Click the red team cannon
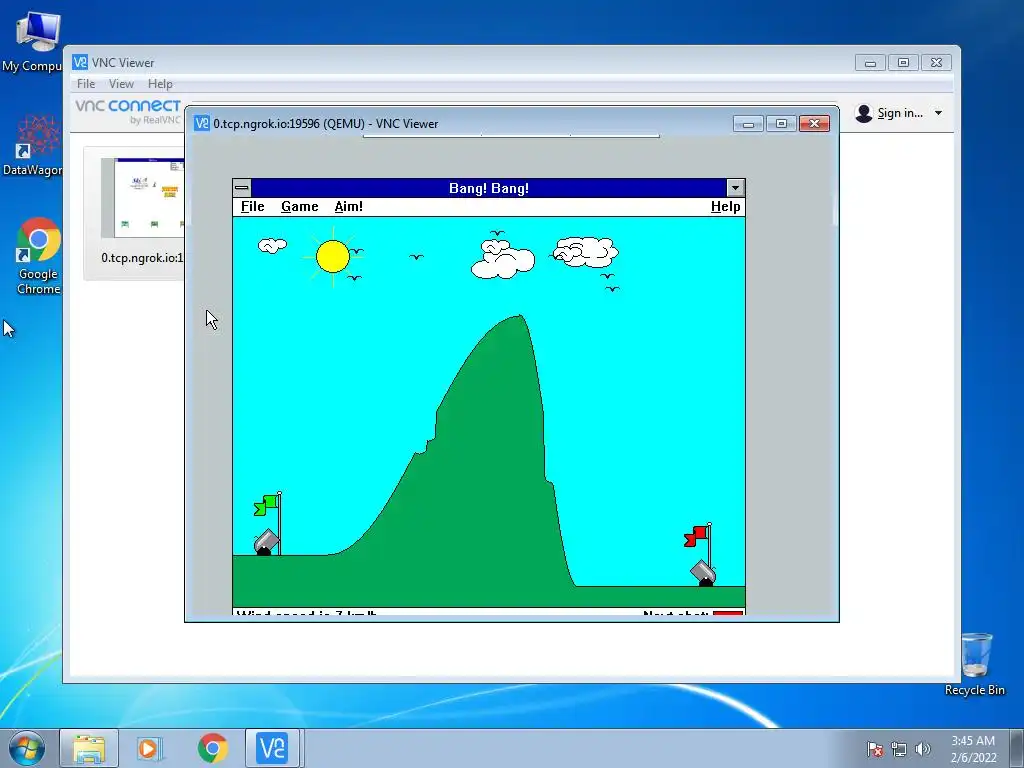The width and height of the screenshot is (1024, 768). click(x=703, y=573)
